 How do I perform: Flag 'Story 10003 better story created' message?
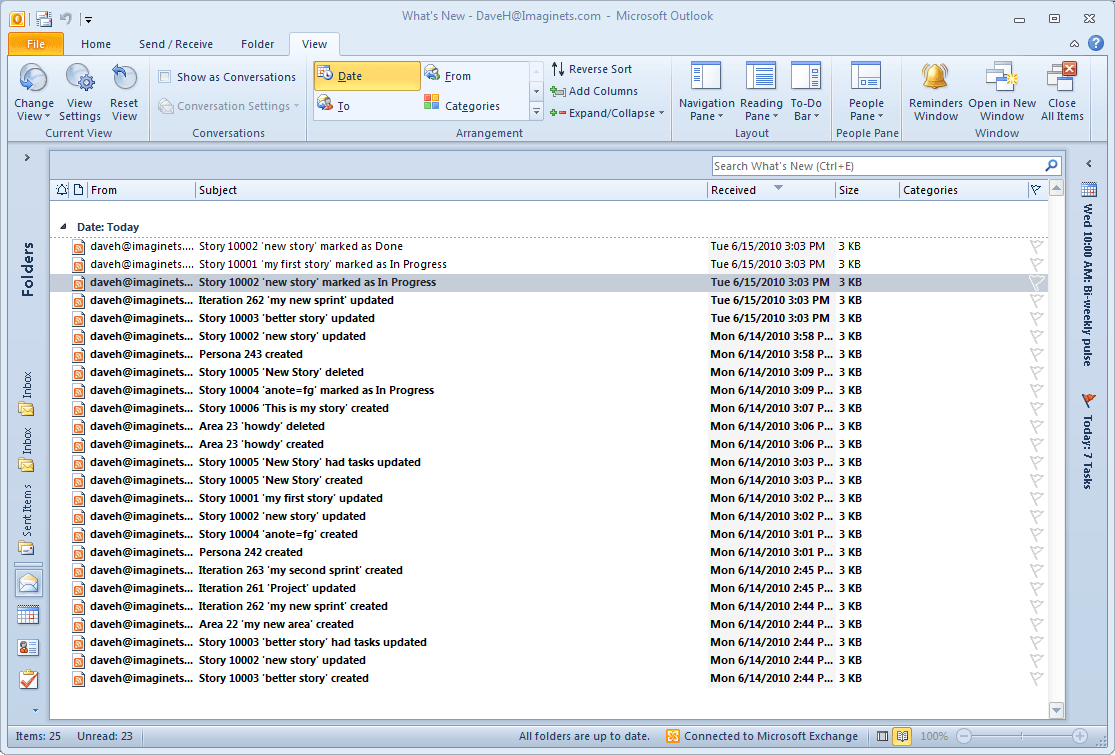(1036, 678)
